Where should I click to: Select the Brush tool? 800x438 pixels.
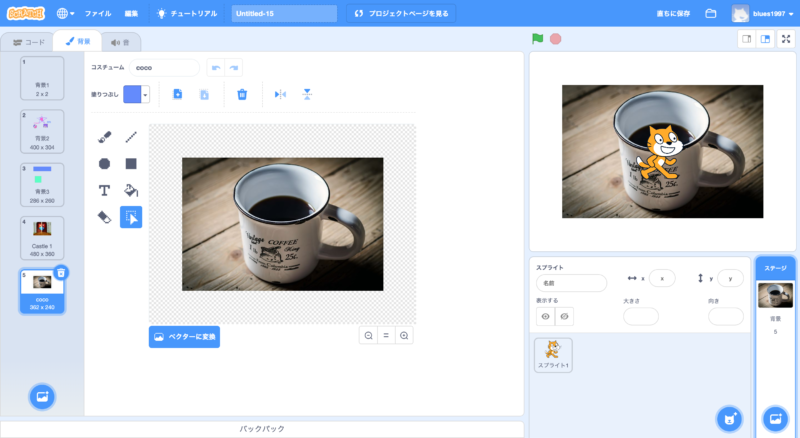pos(104,137)
